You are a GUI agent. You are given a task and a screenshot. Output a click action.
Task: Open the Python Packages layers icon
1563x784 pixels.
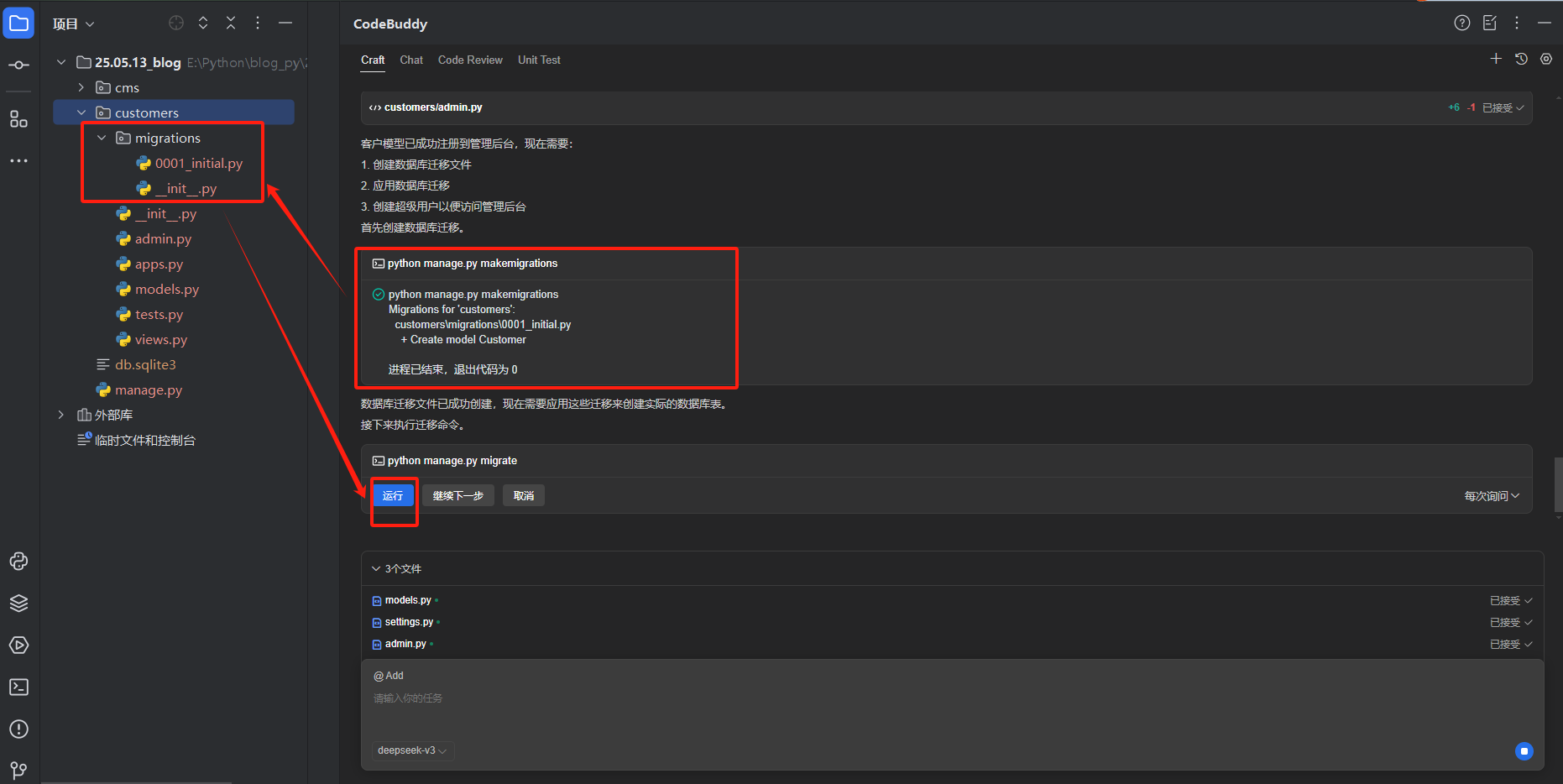[18, 604]
